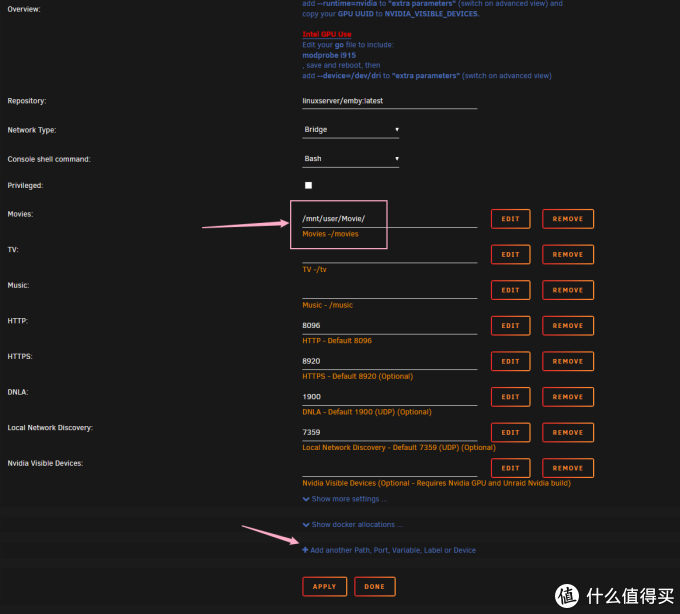Click the empty TV path field
Image resolution: width=680 pixels, height=614 pixels.
pyautogui.click(x=389, y=255)
